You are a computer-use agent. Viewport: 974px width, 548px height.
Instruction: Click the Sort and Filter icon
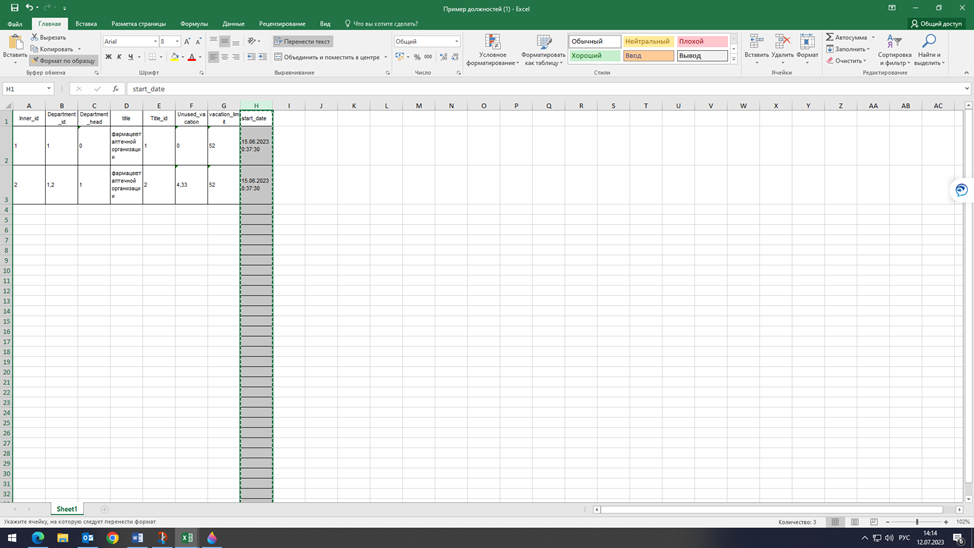pyautogui.click(x=894, y=41)
